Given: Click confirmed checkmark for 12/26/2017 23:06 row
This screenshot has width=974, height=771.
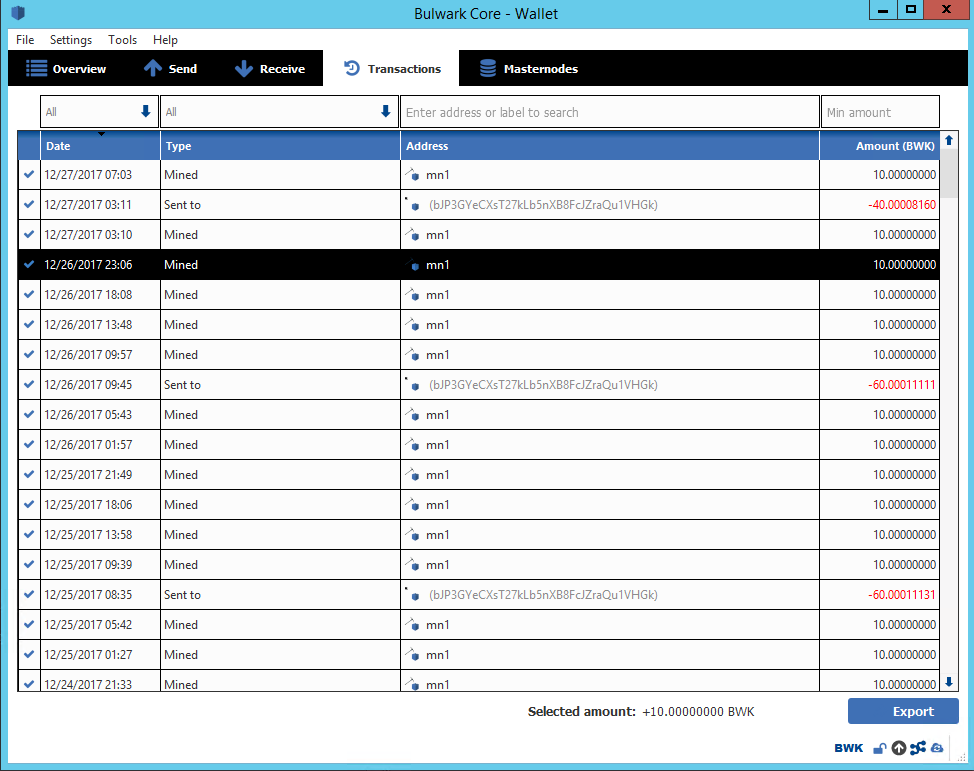Looking at the screenshot, I should click(29, 265).
